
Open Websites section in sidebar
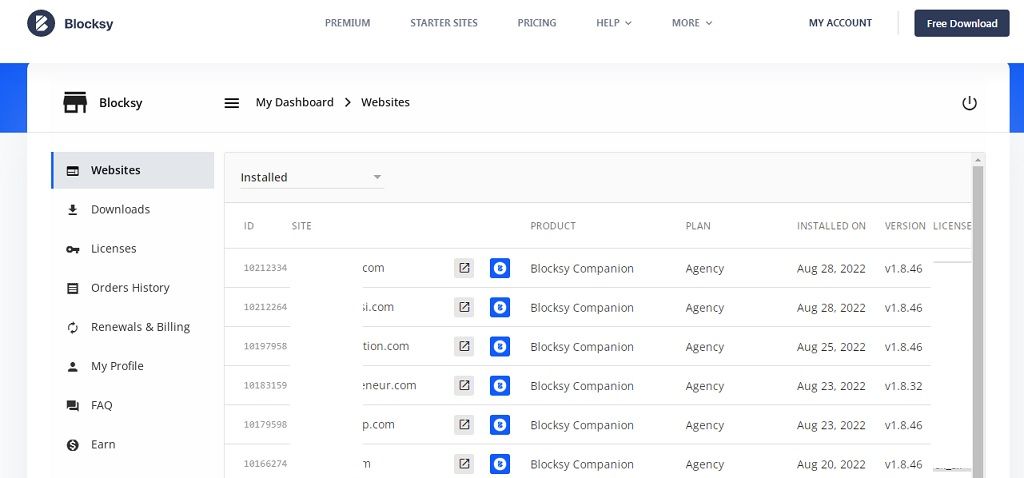(133, 170)
